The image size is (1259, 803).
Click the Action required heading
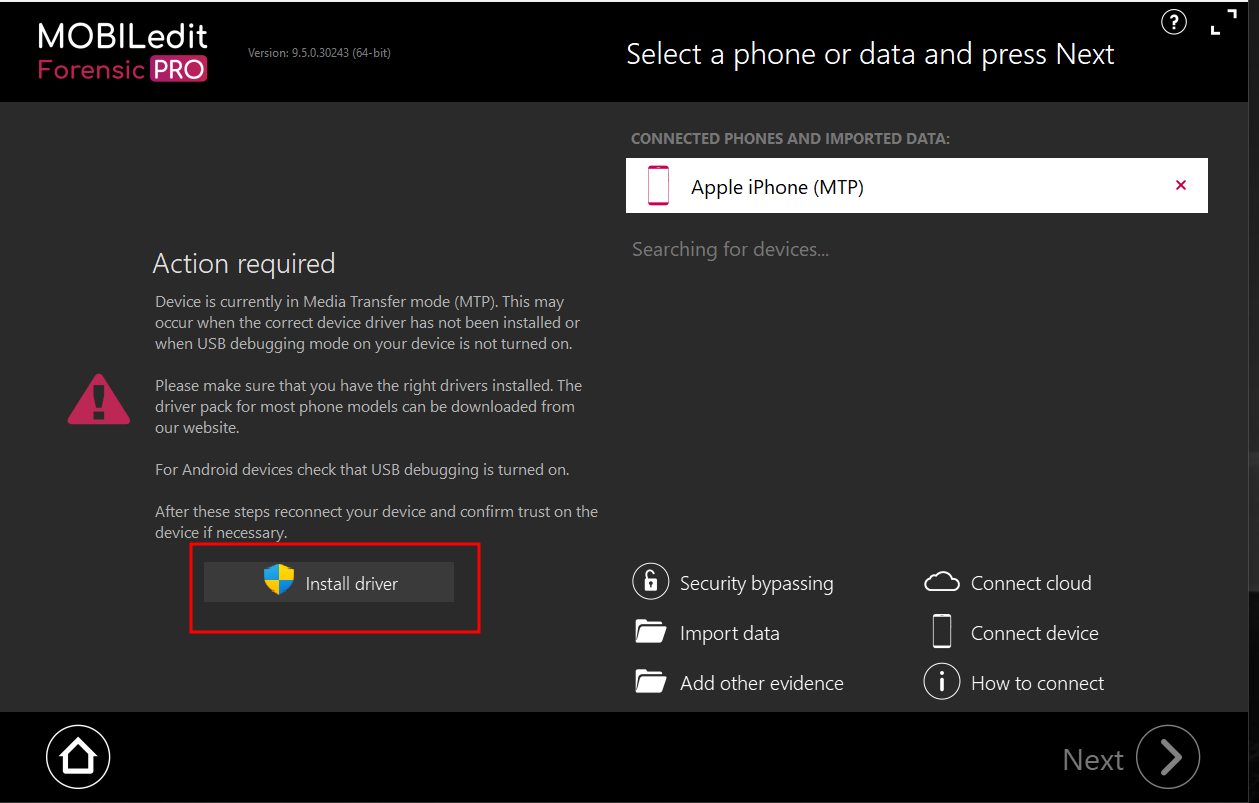[x=244, y=263]
